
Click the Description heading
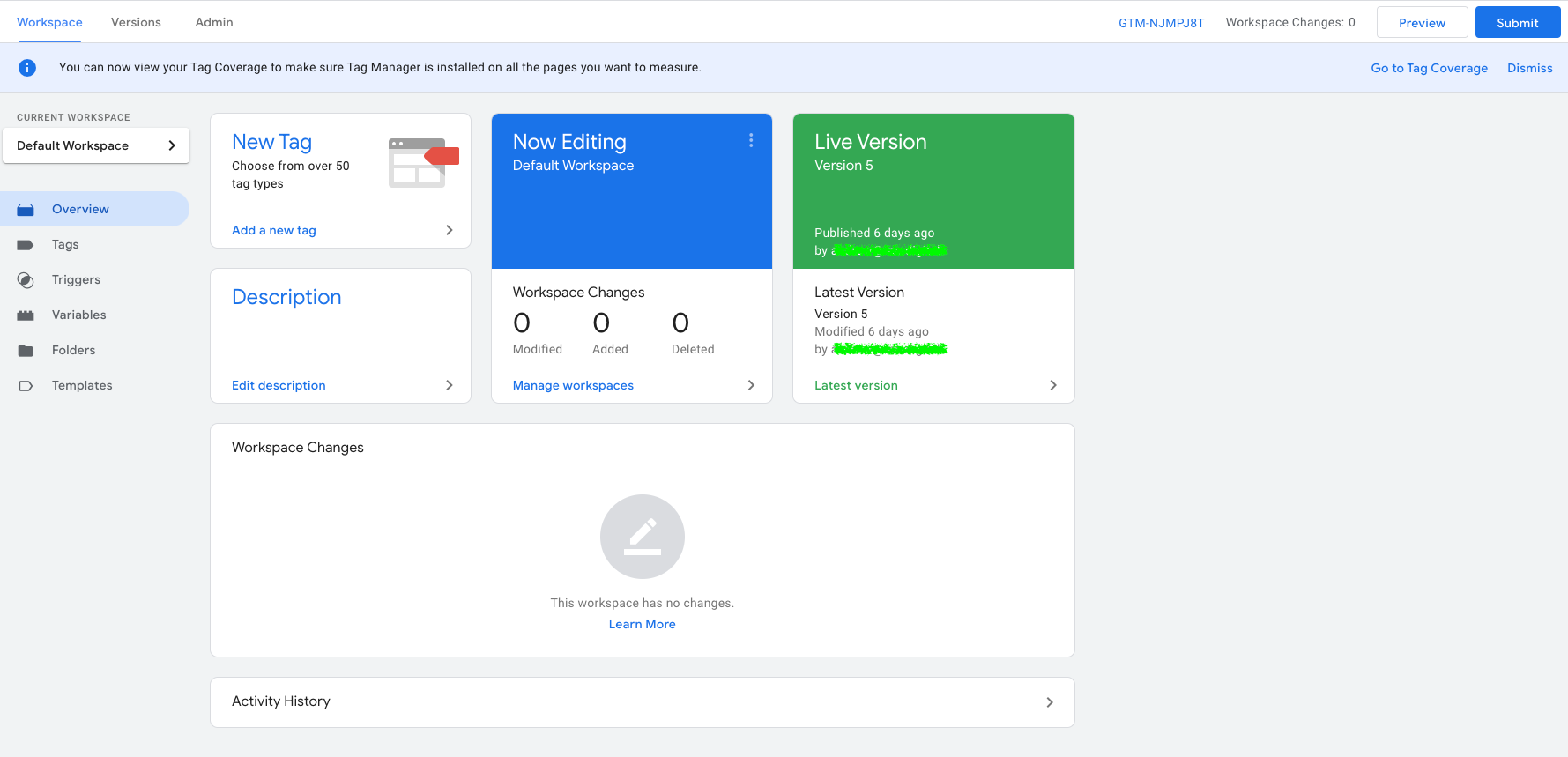(x=286, y=297)
